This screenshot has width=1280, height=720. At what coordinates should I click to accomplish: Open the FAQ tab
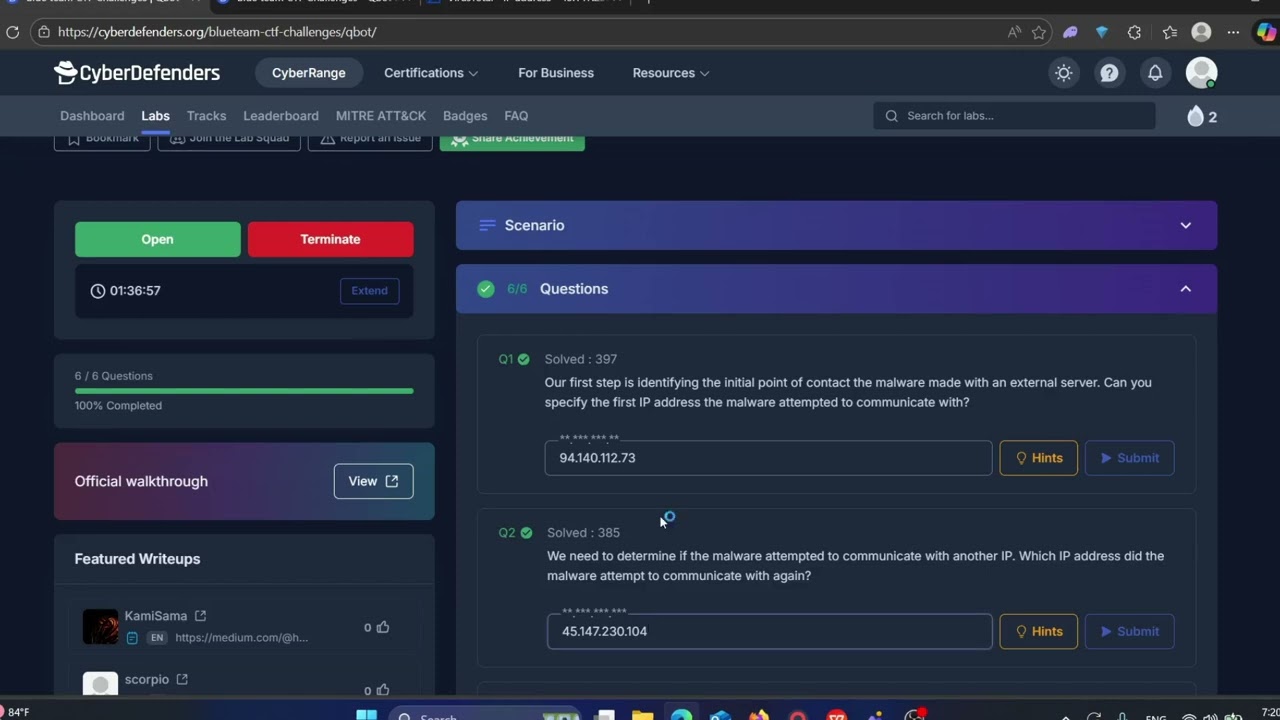pyautogui.click(x=516, y=116)
